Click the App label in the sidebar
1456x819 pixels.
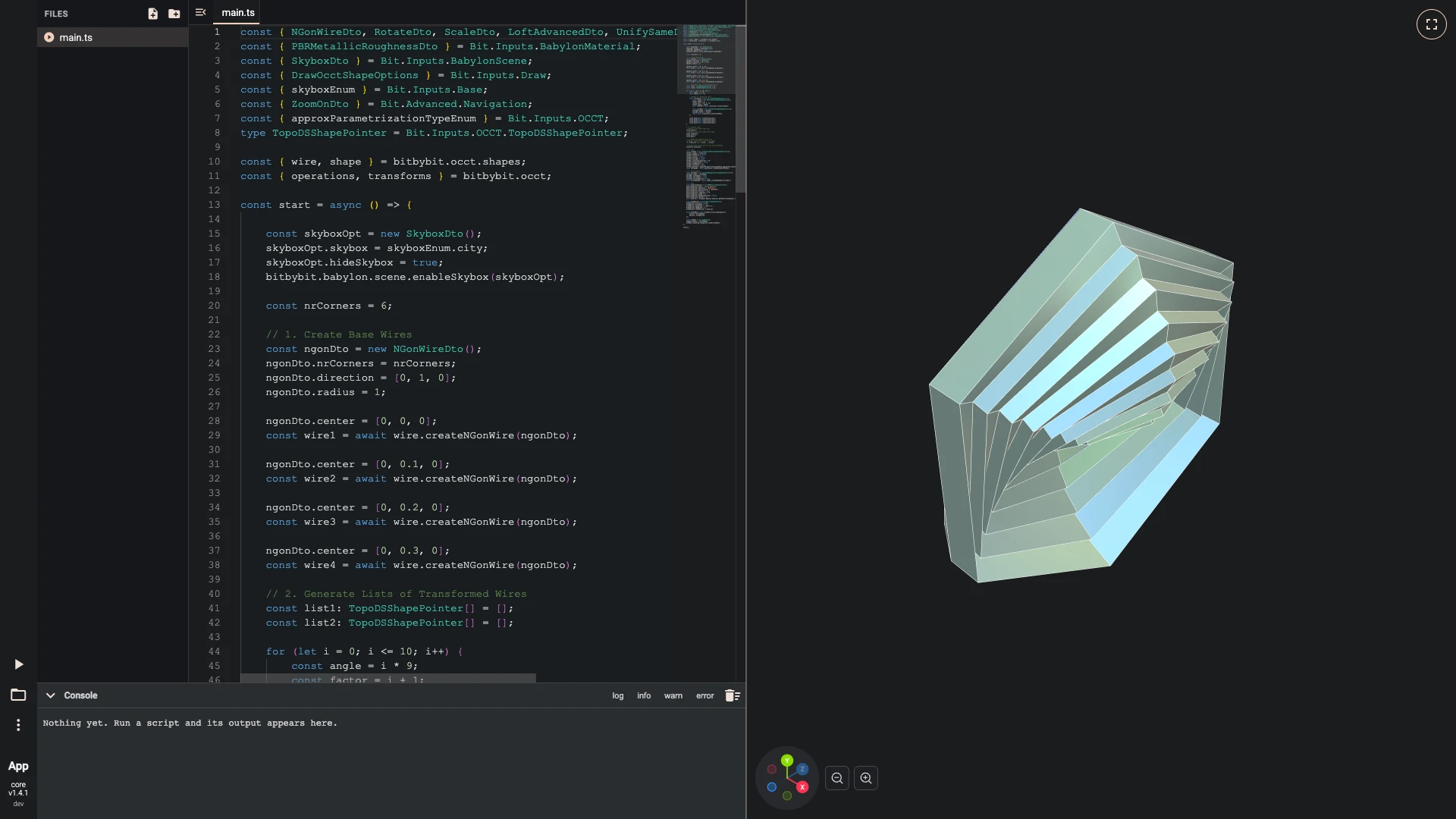(18, 766)
